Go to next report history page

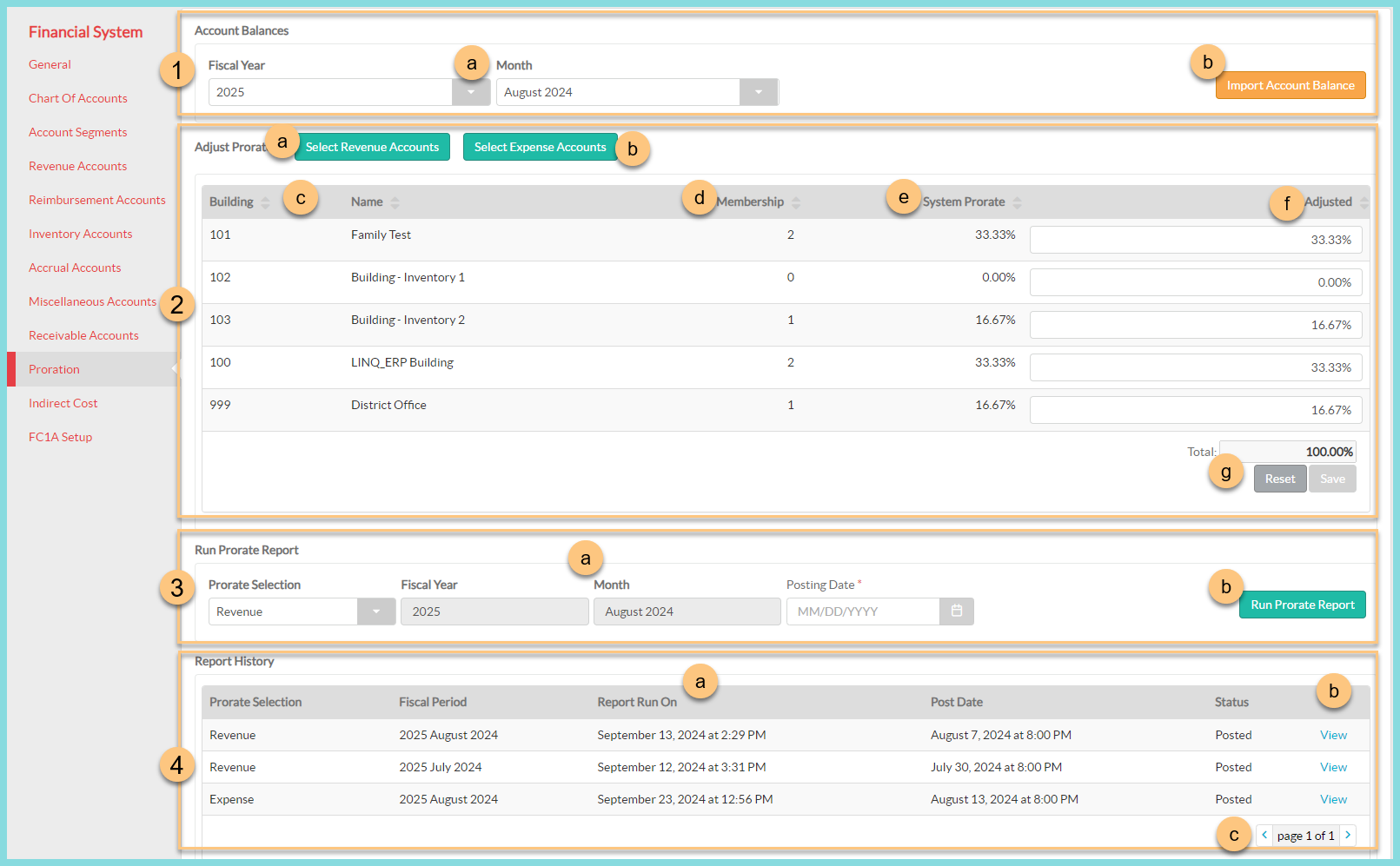point(1348,836)
